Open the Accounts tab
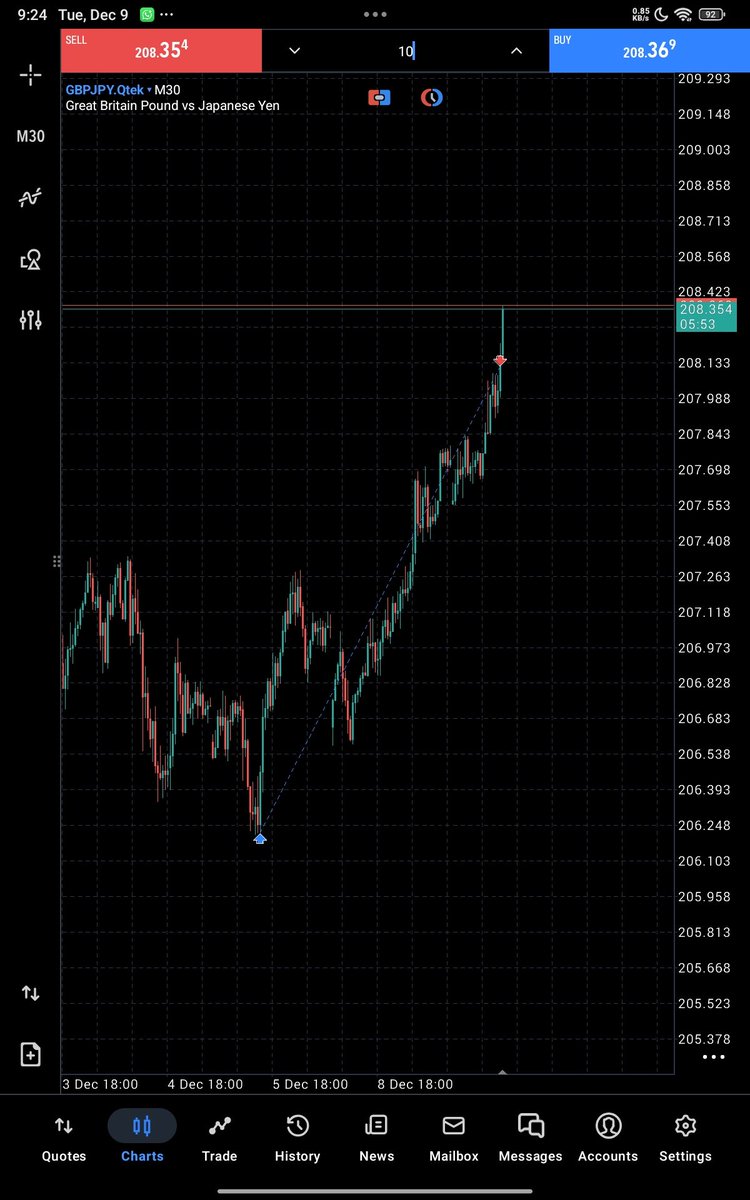Viewport: 750px width, 1200px height. 608,1137
